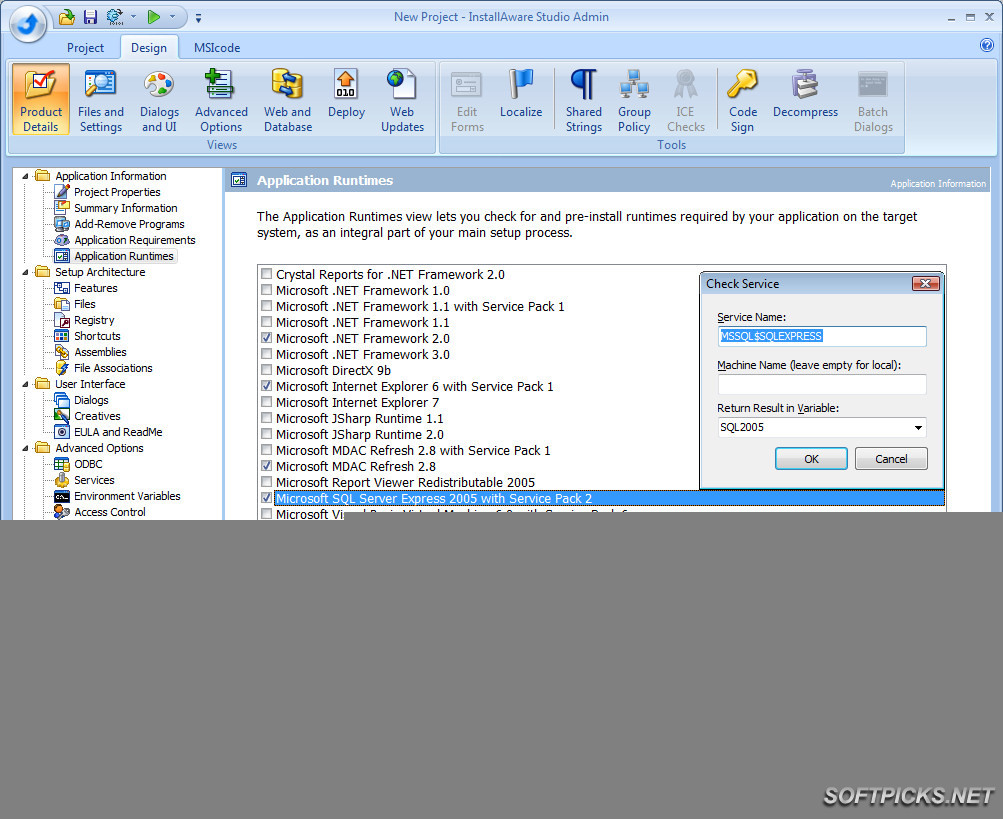Cancel the Check Service dialog
The height and width of the screenshot is (819, 1003).
(x=891, y=459)
